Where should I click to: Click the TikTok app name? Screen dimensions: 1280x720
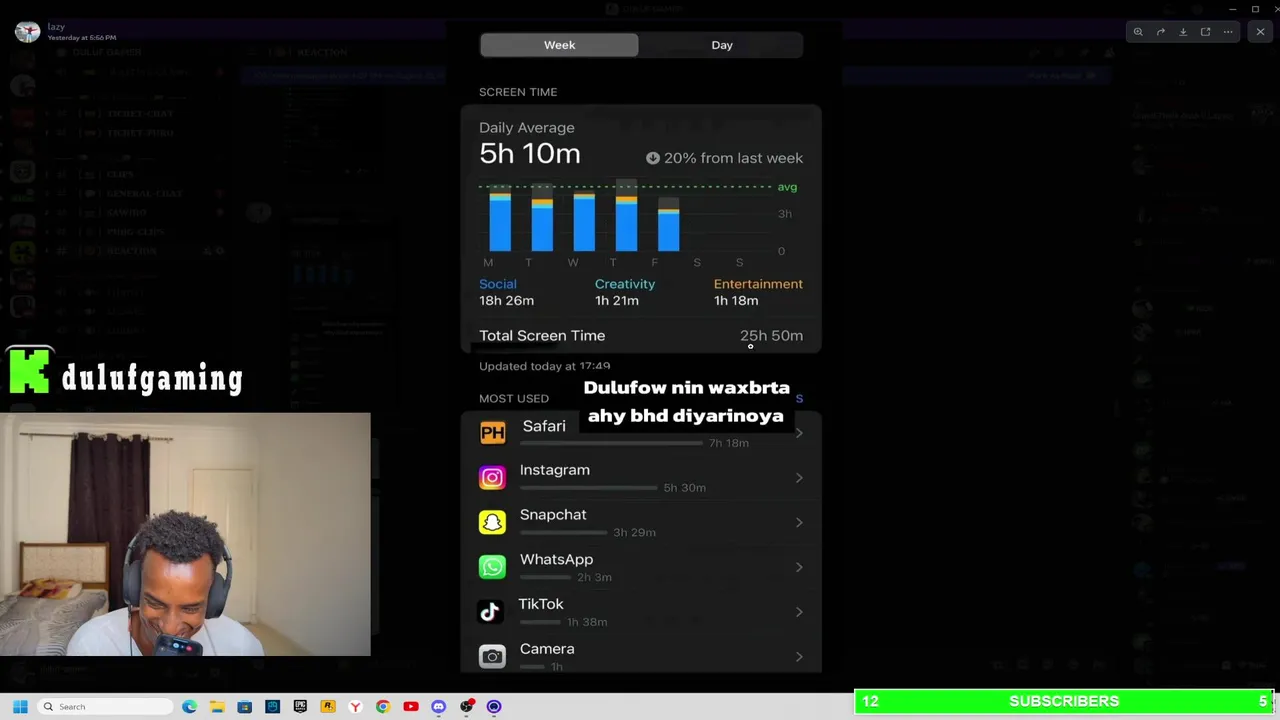pos(541,604)
